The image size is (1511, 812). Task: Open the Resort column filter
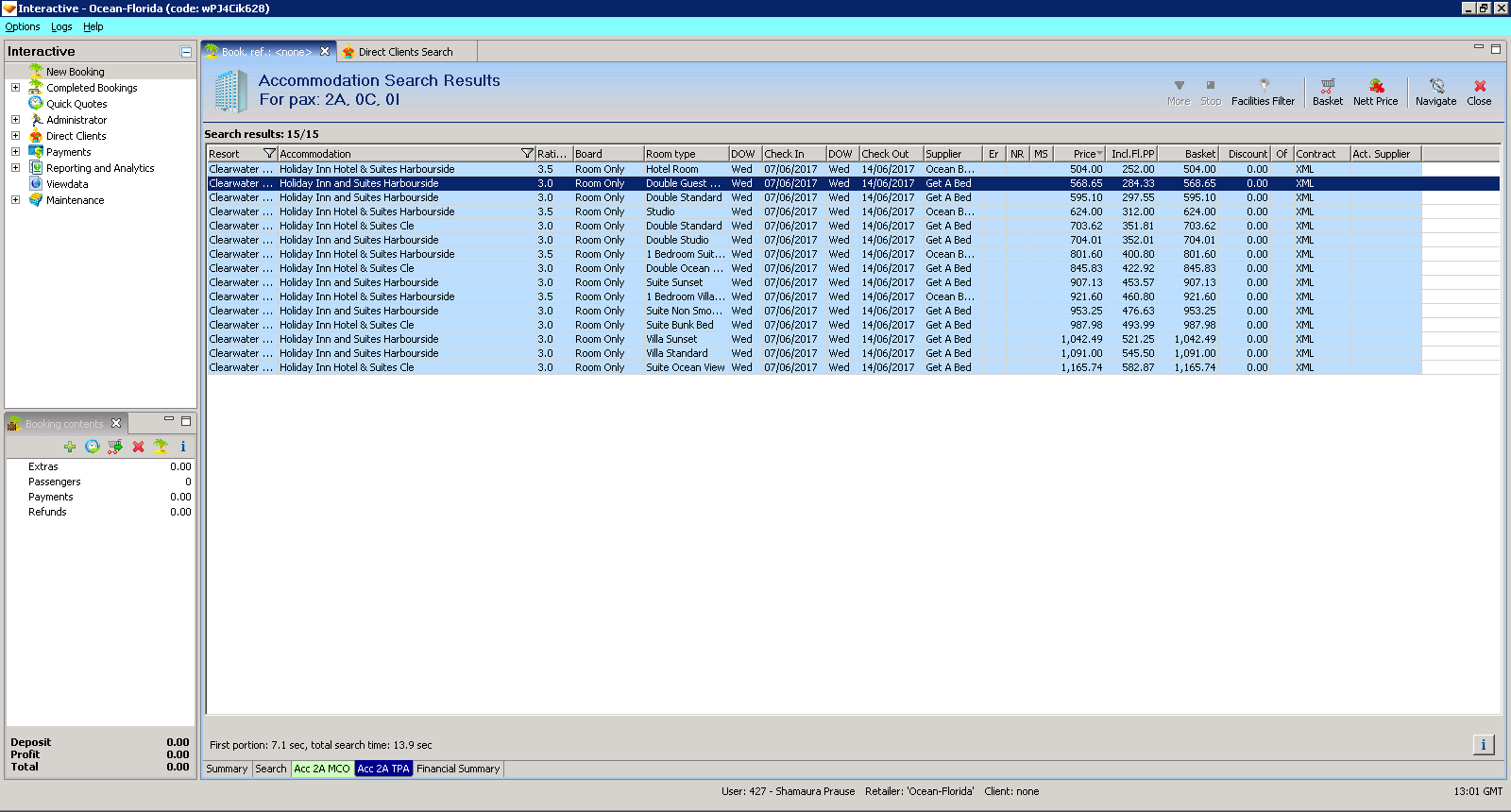tap(269, 154)
